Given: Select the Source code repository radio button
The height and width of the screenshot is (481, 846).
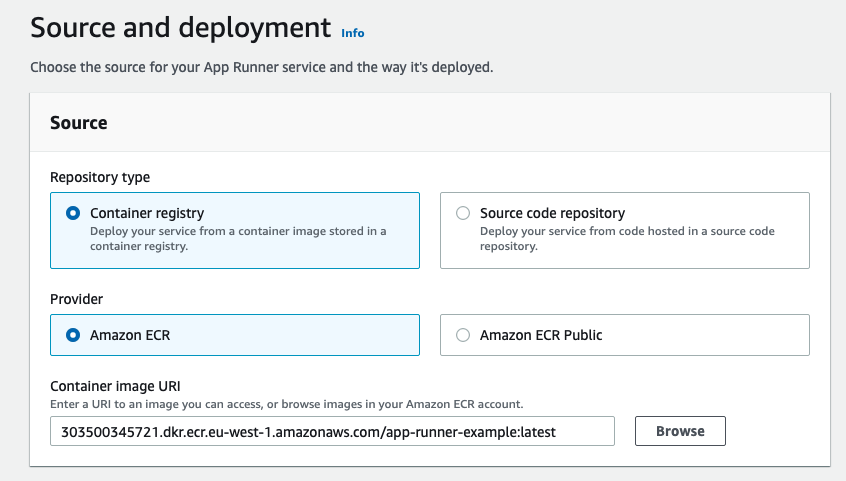Looking at the screenshot, I should [462, 213].
